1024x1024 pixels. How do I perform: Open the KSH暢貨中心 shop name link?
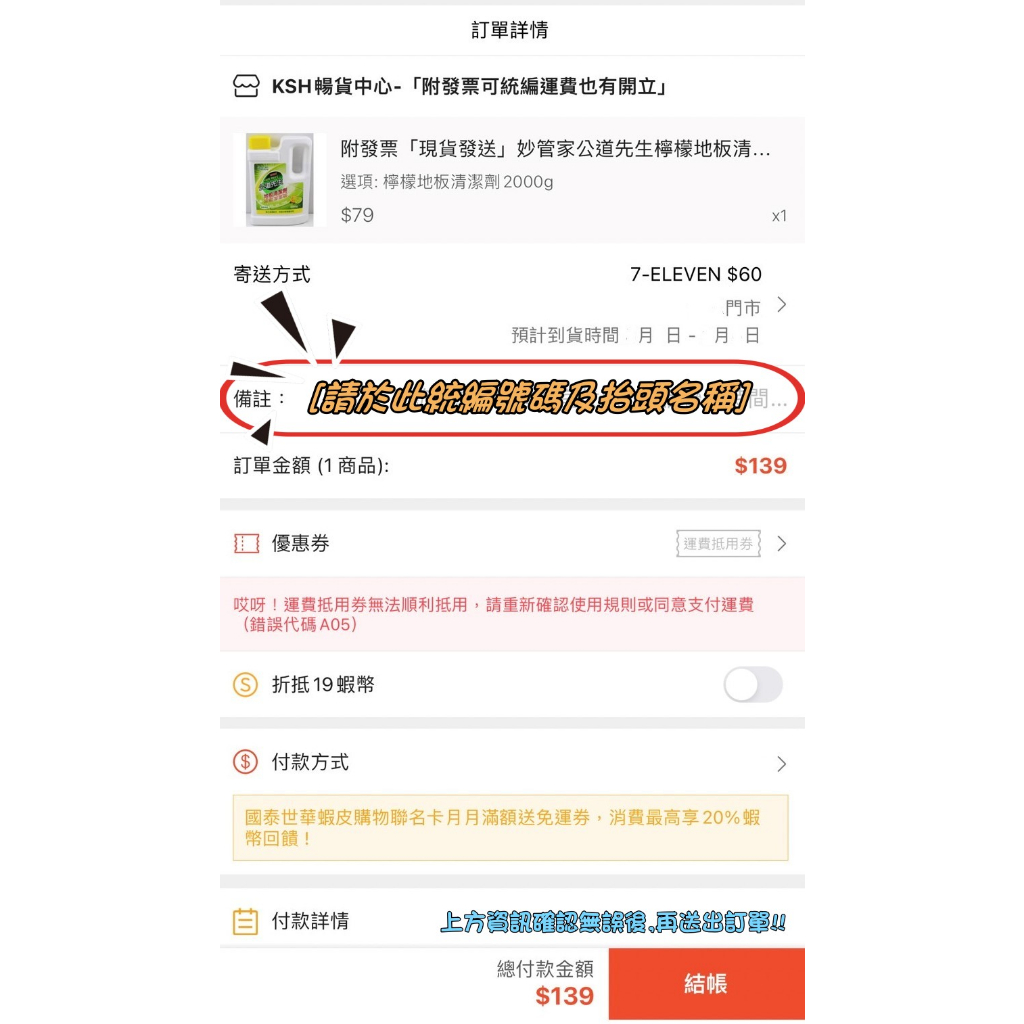click(x=469, y=86)
